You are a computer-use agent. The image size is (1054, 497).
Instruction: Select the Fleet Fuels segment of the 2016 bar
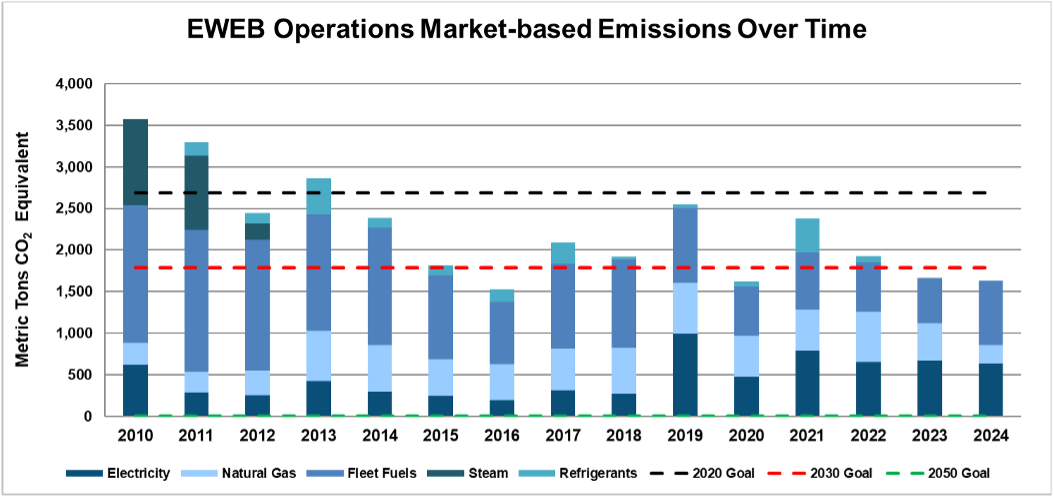[x=502, y=333]
